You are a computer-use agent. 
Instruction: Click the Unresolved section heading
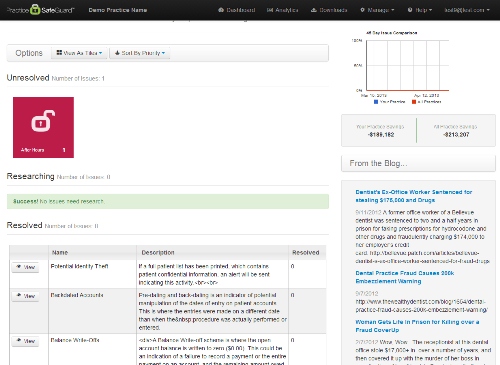28,78
